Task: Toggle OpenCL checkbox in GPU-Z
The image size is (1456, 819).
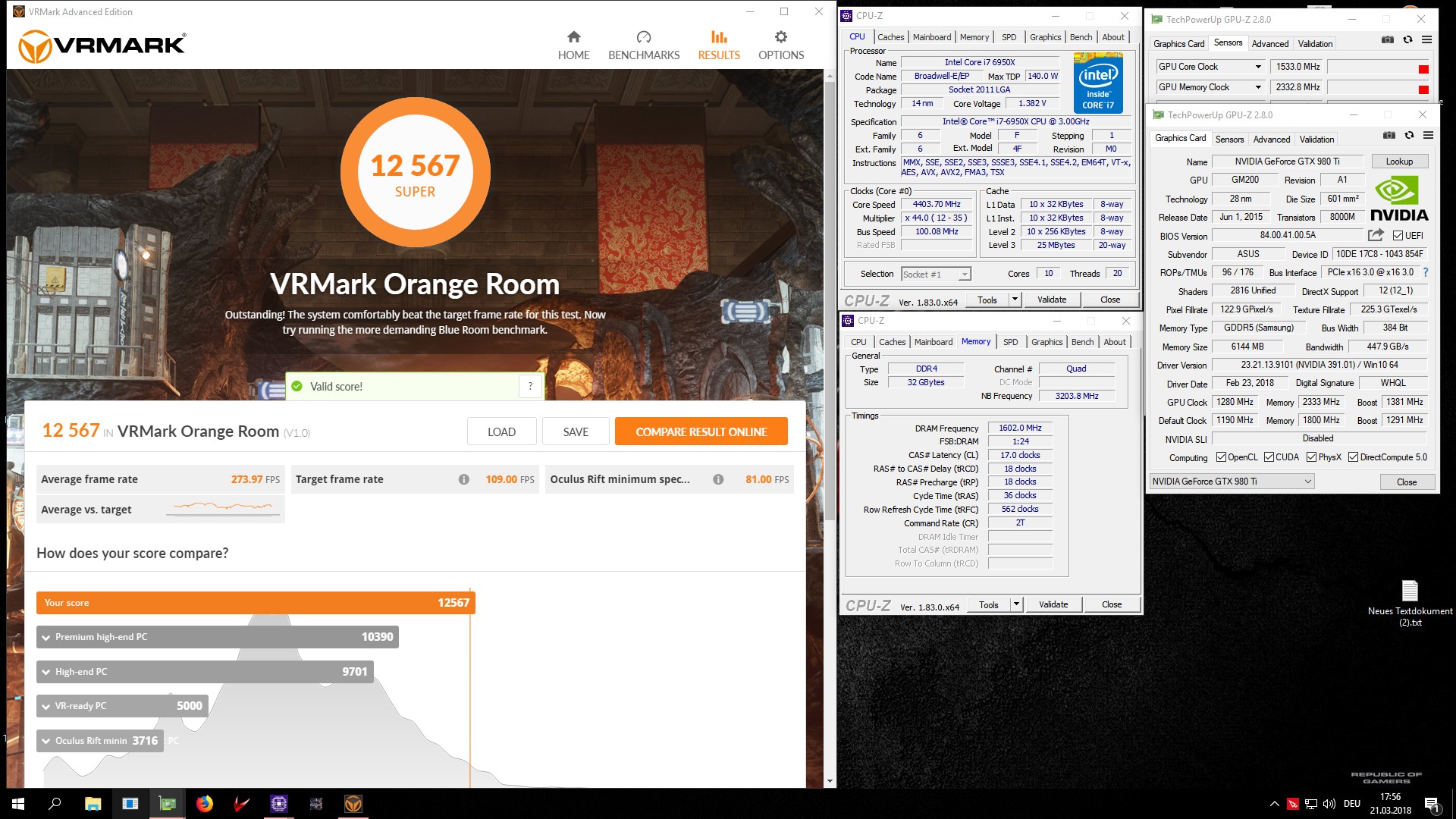Action: pos(1221,457)
